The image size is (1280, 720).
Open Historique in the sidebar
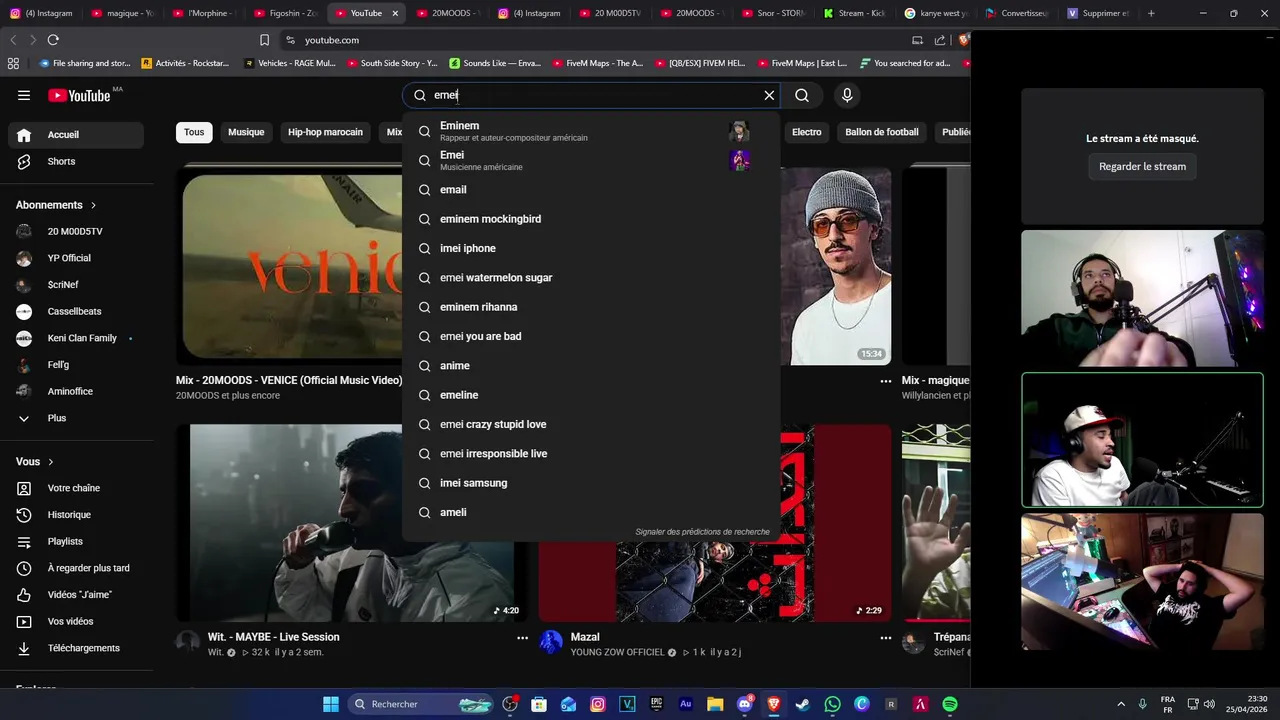(x=76, y=515)
